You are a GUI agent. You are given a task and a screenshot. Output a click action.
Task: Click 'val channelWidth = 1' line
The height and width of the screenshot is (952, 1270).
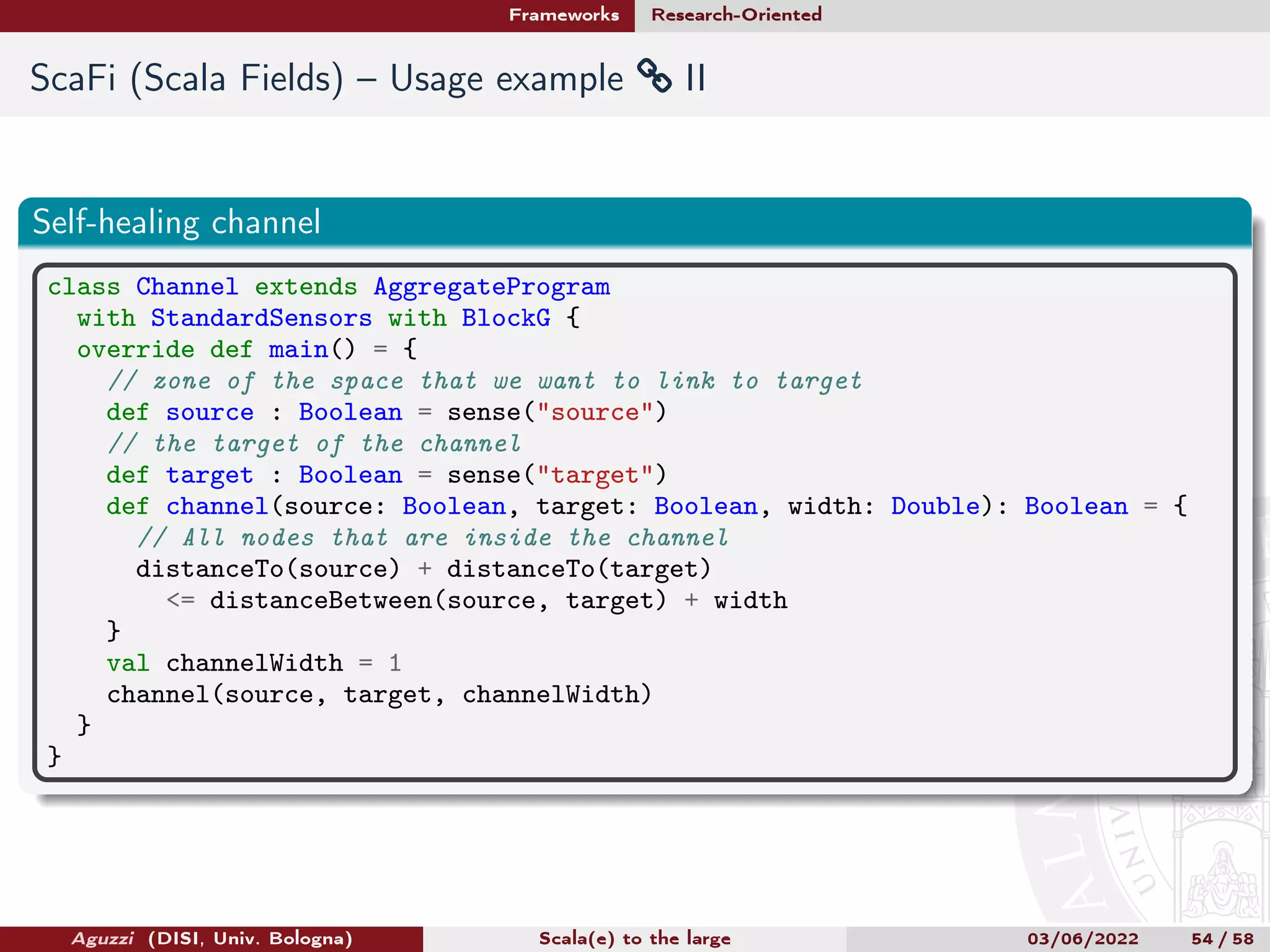coord(254,663)
